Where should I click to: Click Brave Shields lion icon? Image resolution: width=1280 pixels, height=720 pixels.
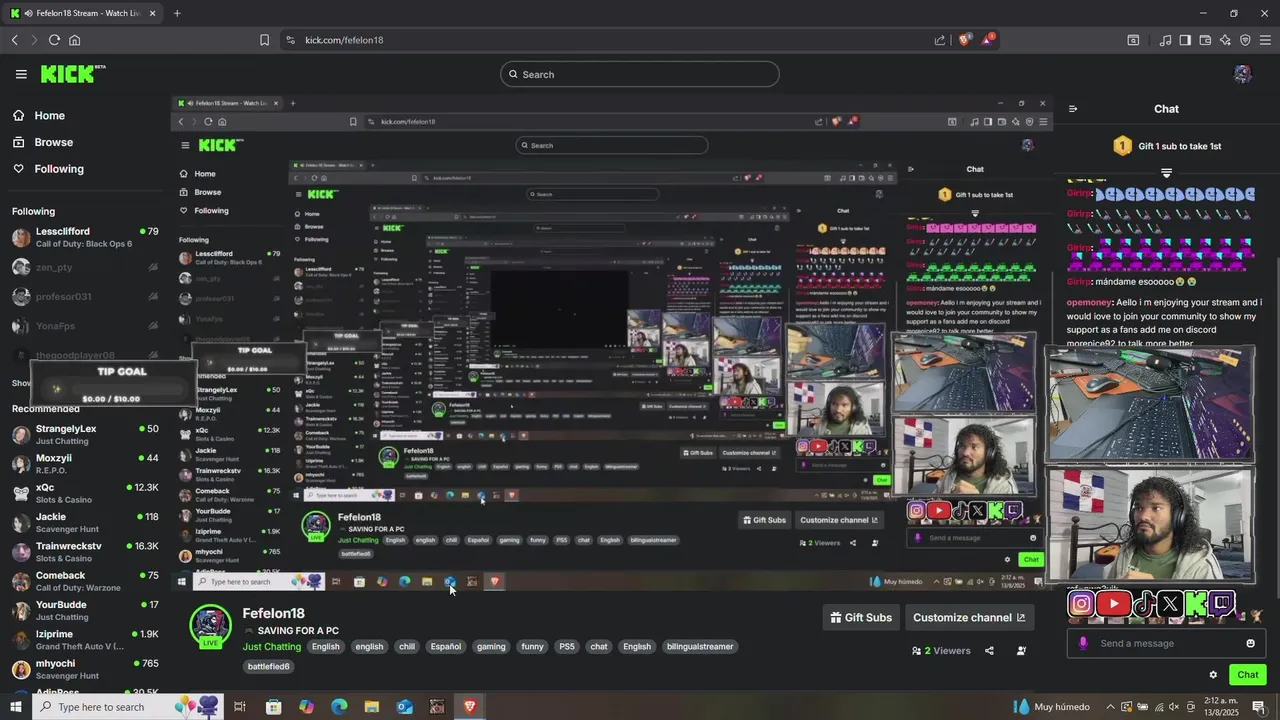coord(964,40)
